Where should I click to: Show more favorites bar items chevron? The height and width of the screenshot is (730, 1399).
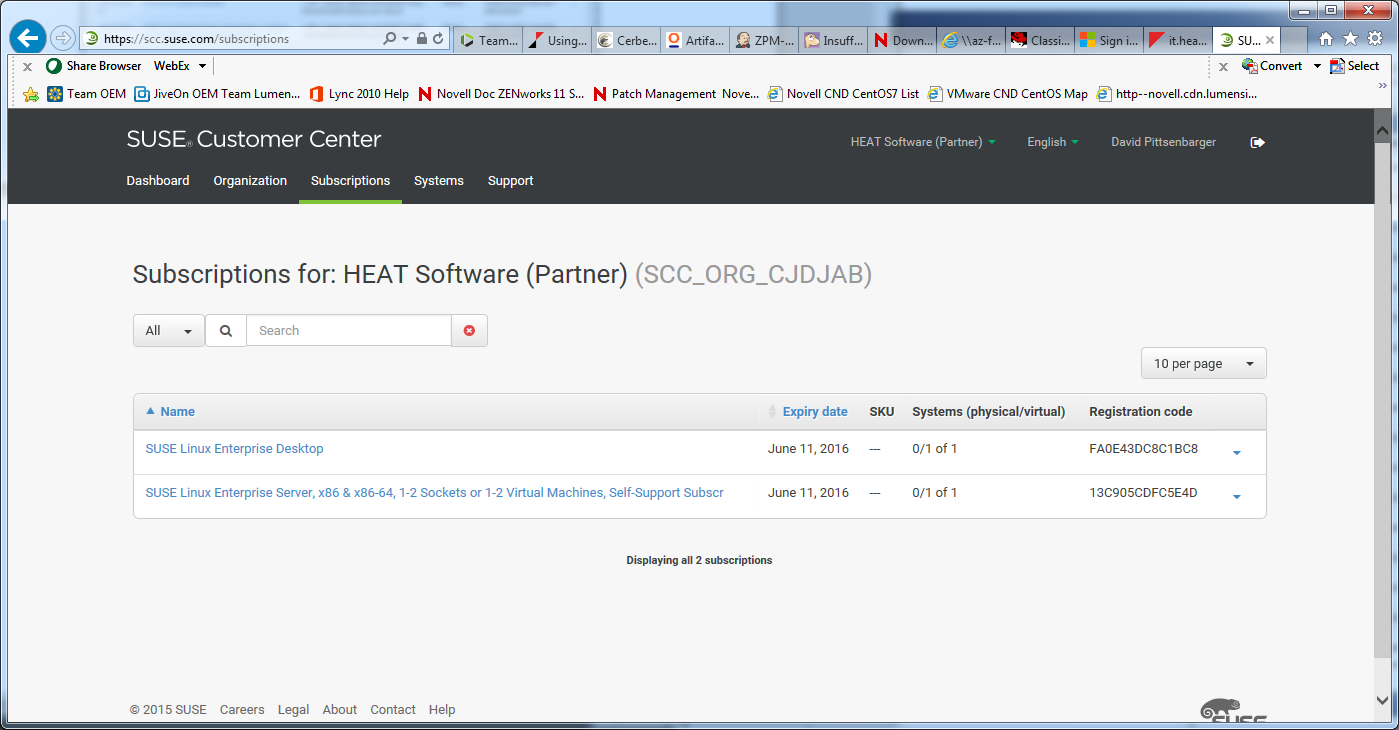(1382, 87)
